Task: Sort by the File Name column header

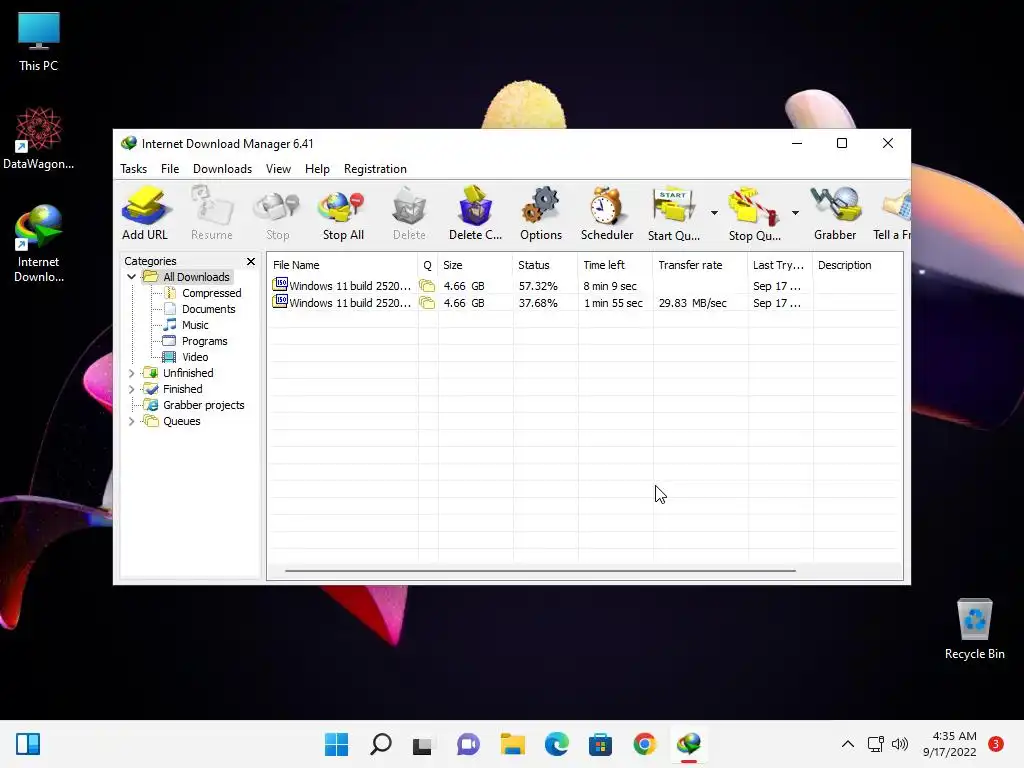Action: (x=343, y=265)
